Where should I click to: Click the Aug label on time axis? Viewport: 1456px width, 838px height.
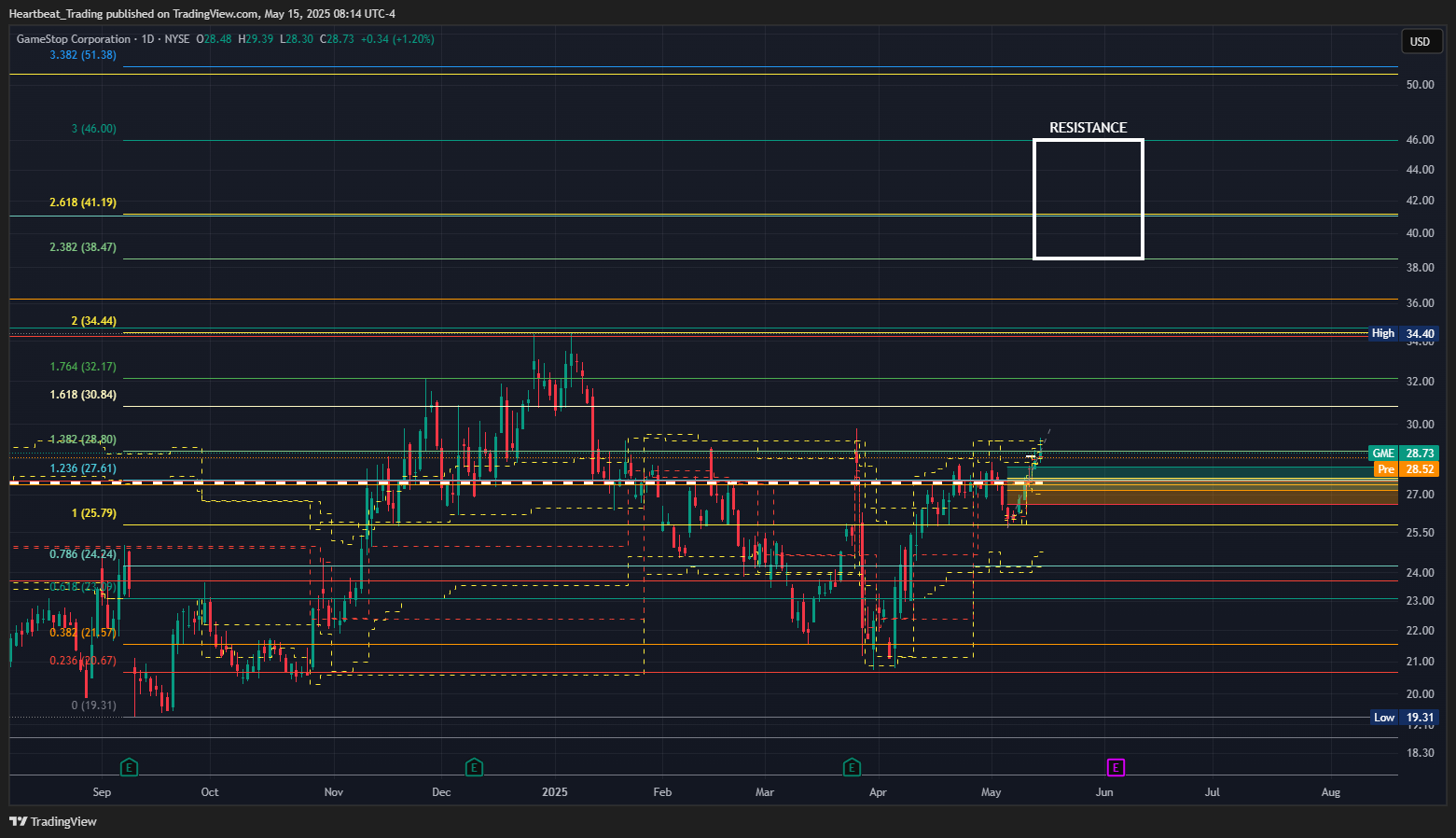pyautogui.click(x=1331, y=792)
